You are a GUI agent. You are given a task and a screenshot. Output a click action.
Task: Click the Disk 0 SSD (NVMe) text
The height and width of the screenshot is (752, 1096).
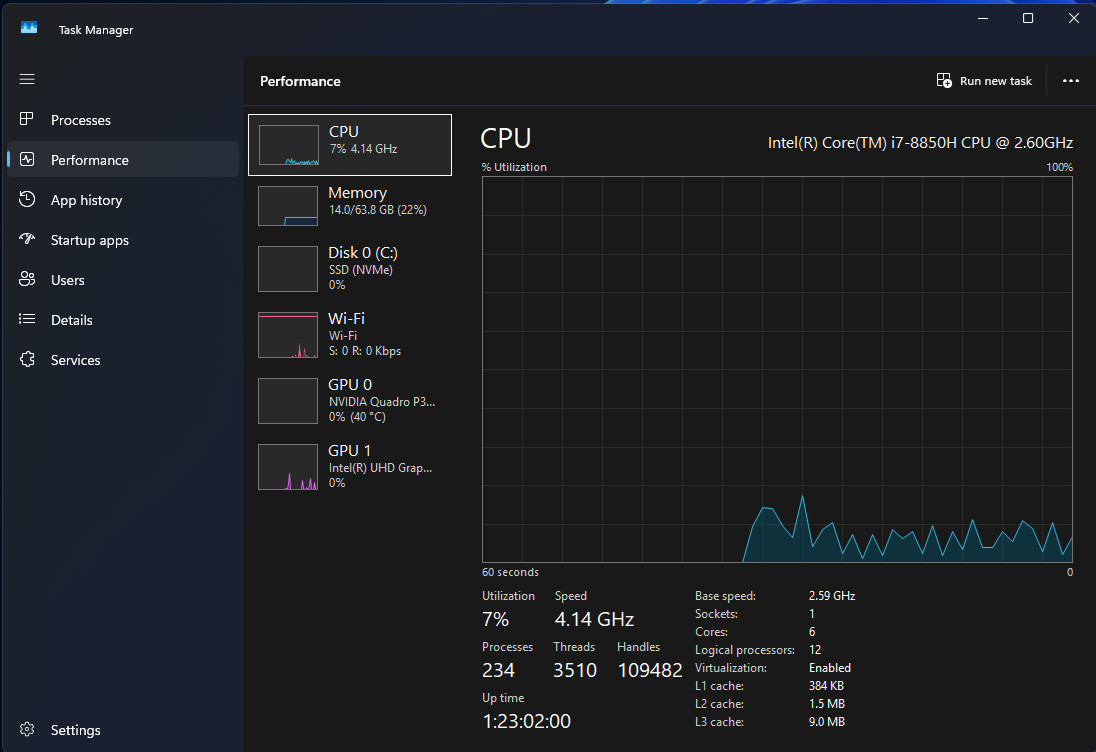363,268
